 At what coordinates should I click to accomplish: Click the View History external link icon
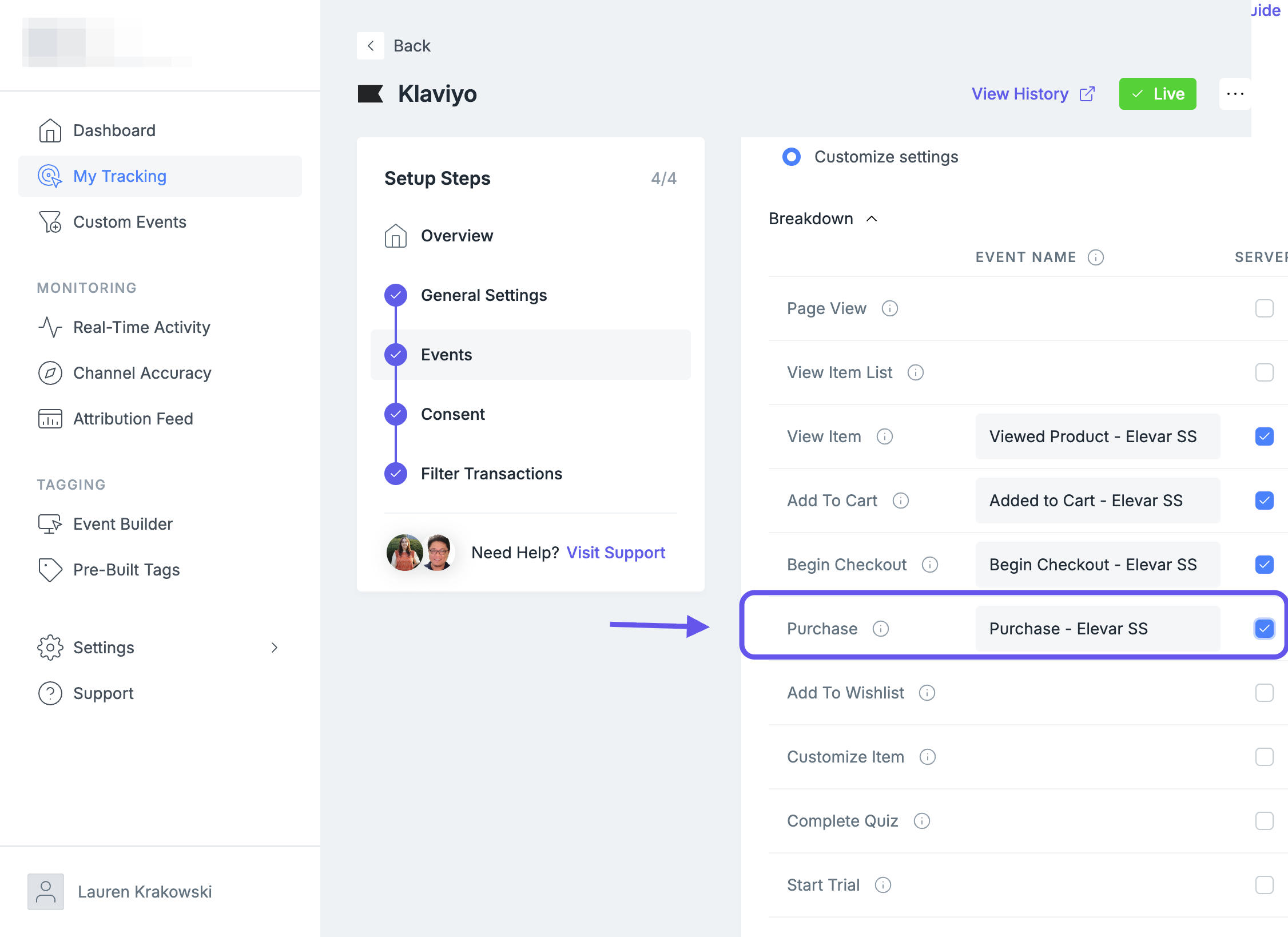tap(1087, 94)
